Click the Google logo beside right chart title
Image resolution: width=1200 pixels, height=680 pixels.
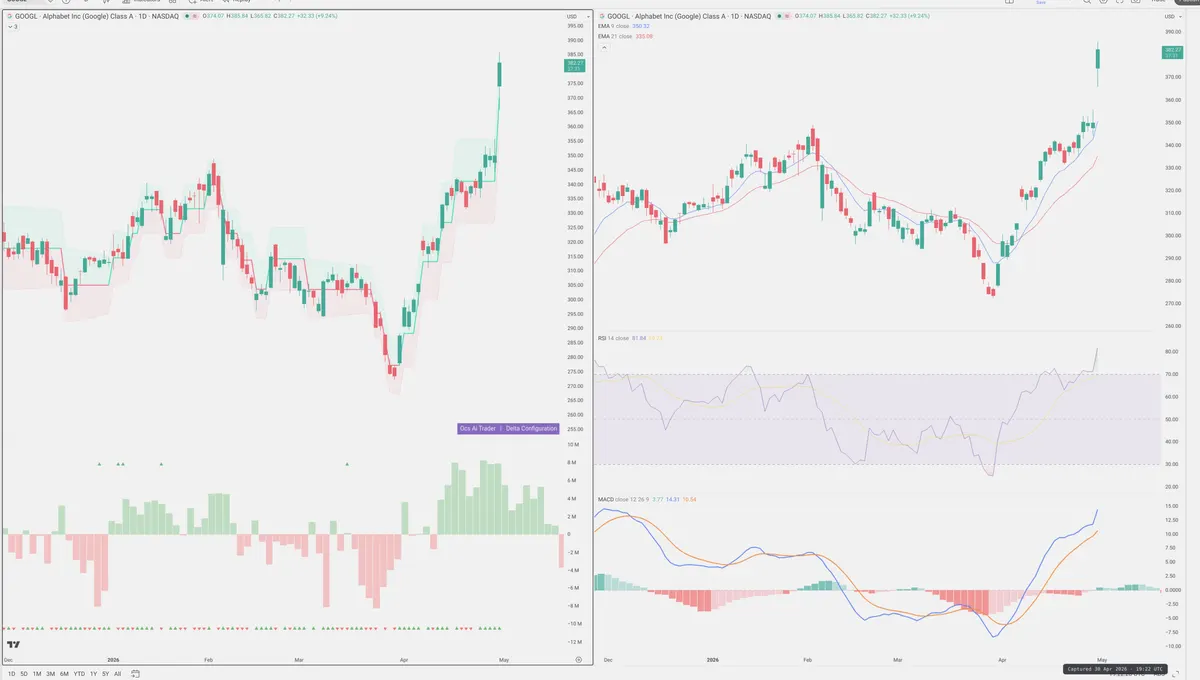(602, 16)
